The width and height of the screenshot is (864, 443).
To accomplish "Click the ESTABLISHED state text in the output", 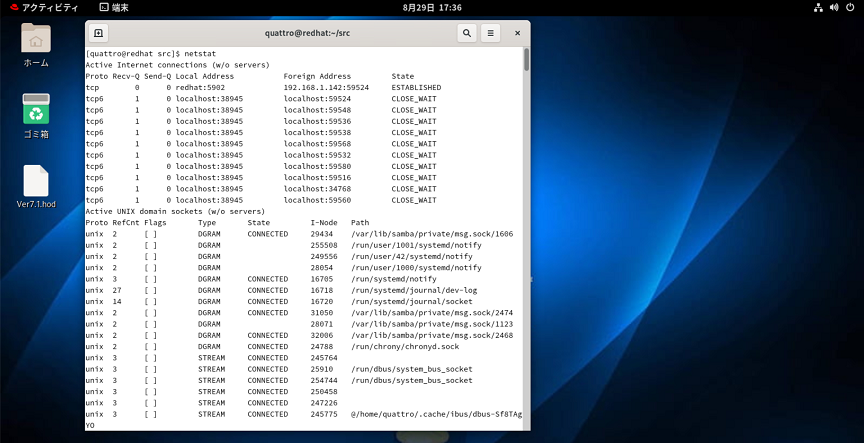I will click(416, 87).
